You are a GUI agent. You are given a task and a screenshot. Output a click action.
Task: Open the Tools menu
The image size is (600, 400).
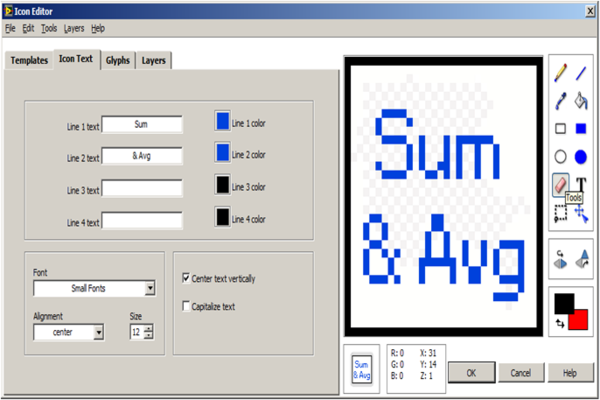[x=49, y=28]
